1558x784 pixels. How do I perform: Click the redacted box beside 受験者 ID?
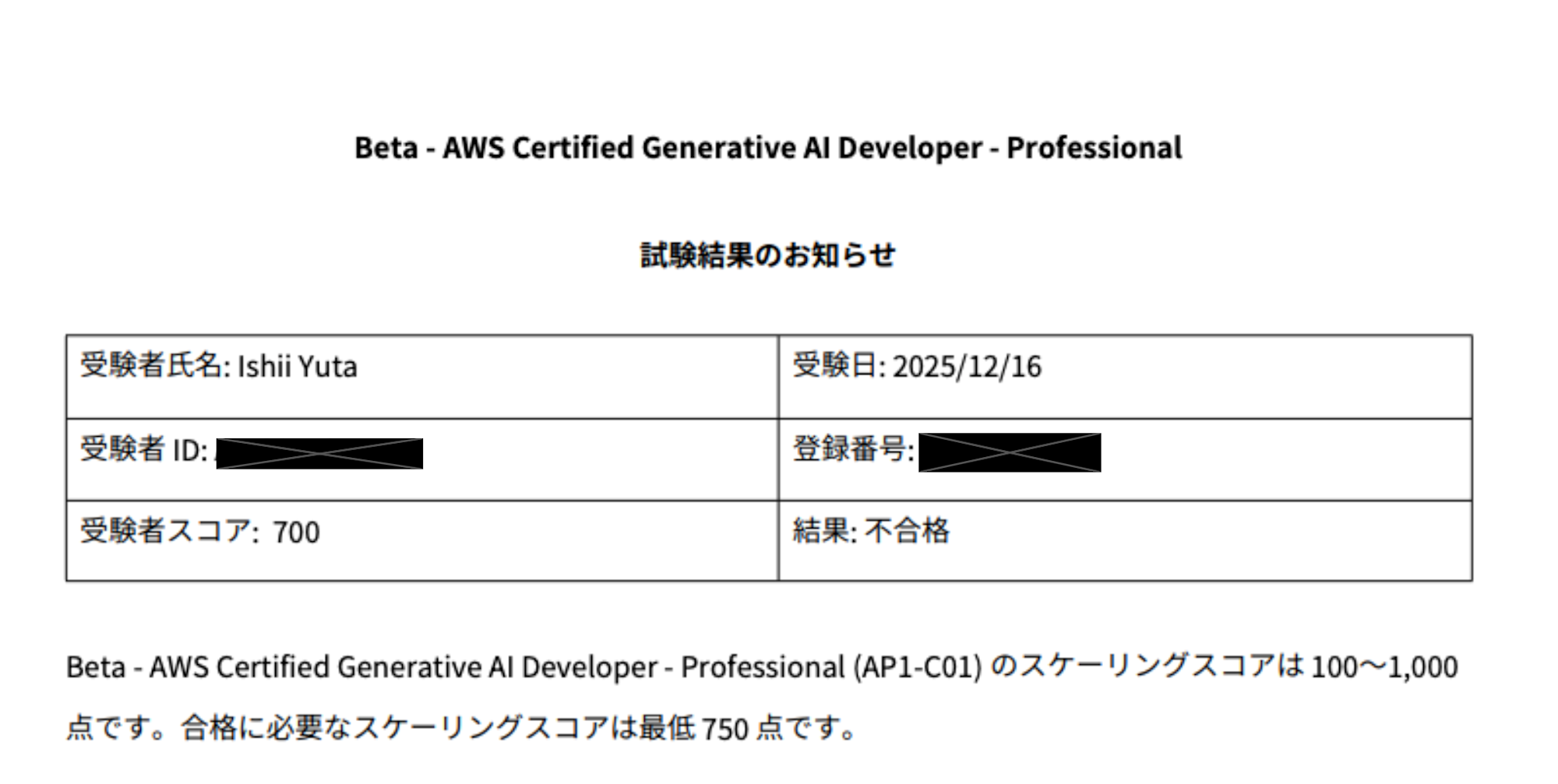coord(319,453)
